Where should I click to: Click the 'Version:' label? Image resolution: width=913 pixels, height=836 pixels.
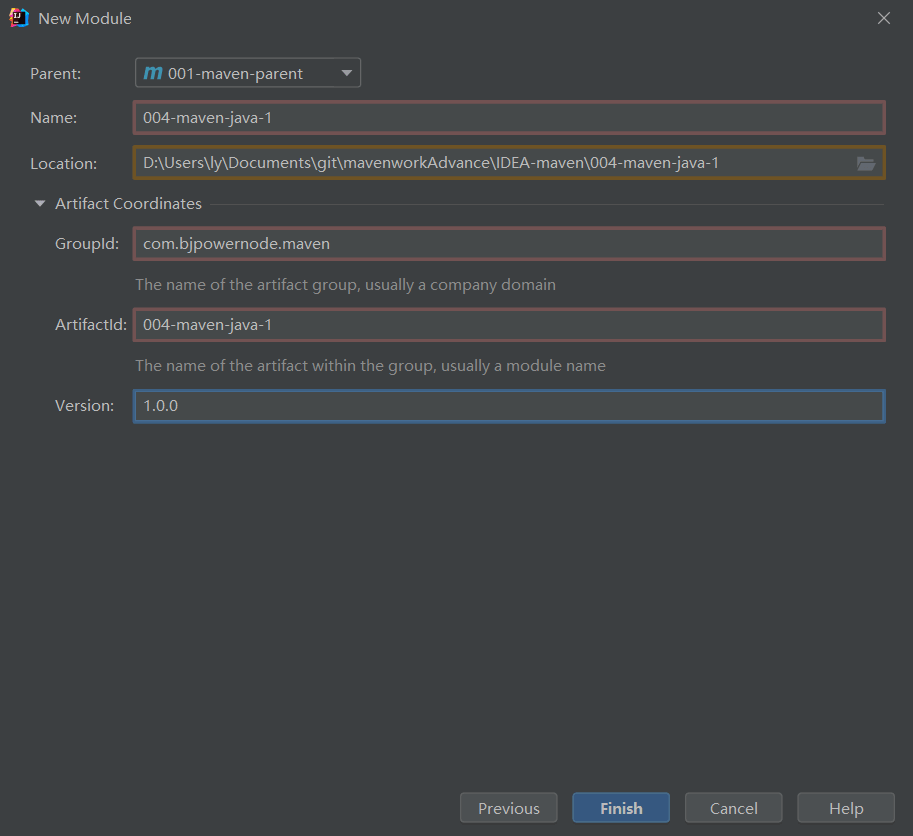(x=84, y=406)
